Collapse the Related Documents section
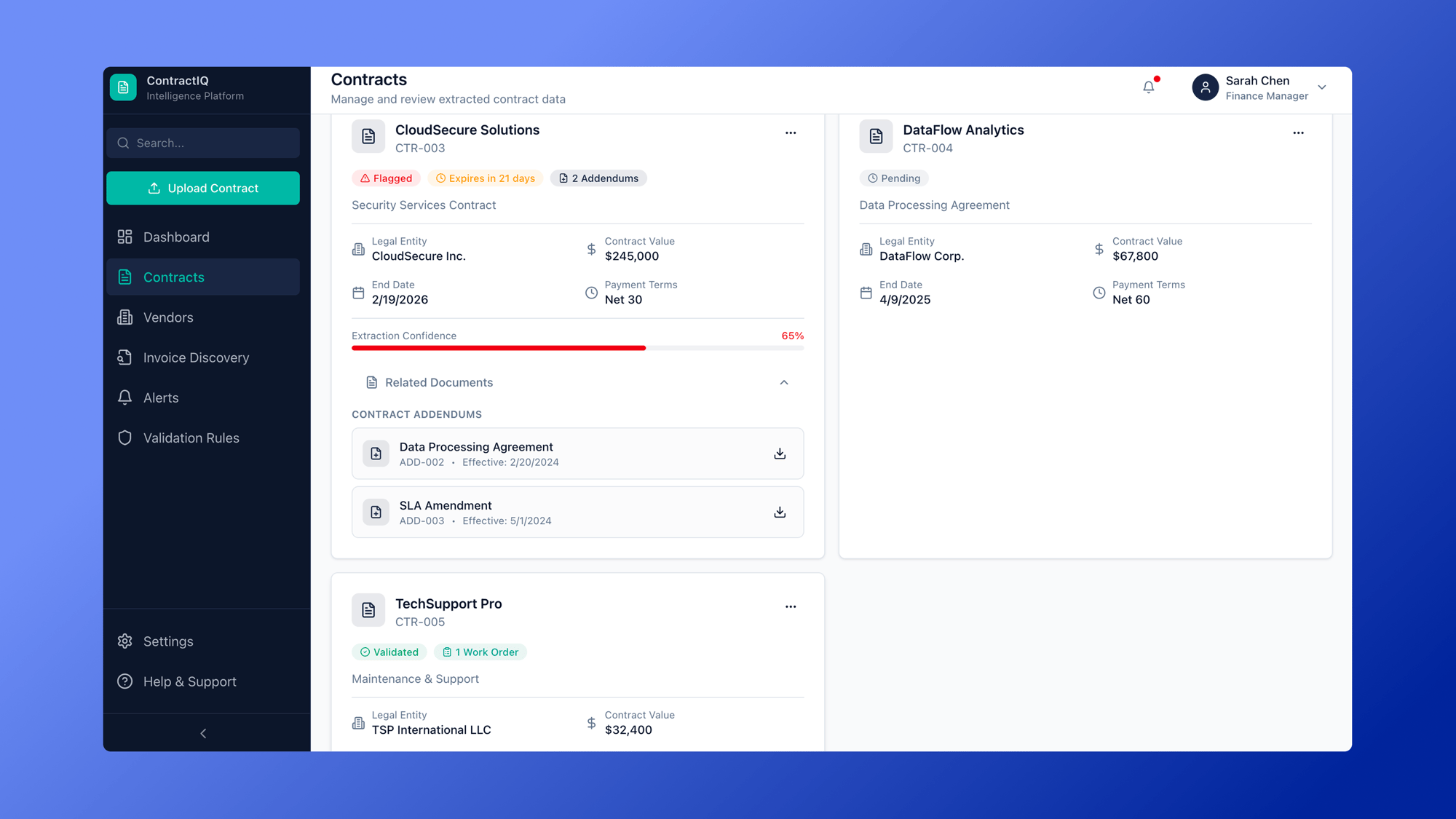 (784, 382)
